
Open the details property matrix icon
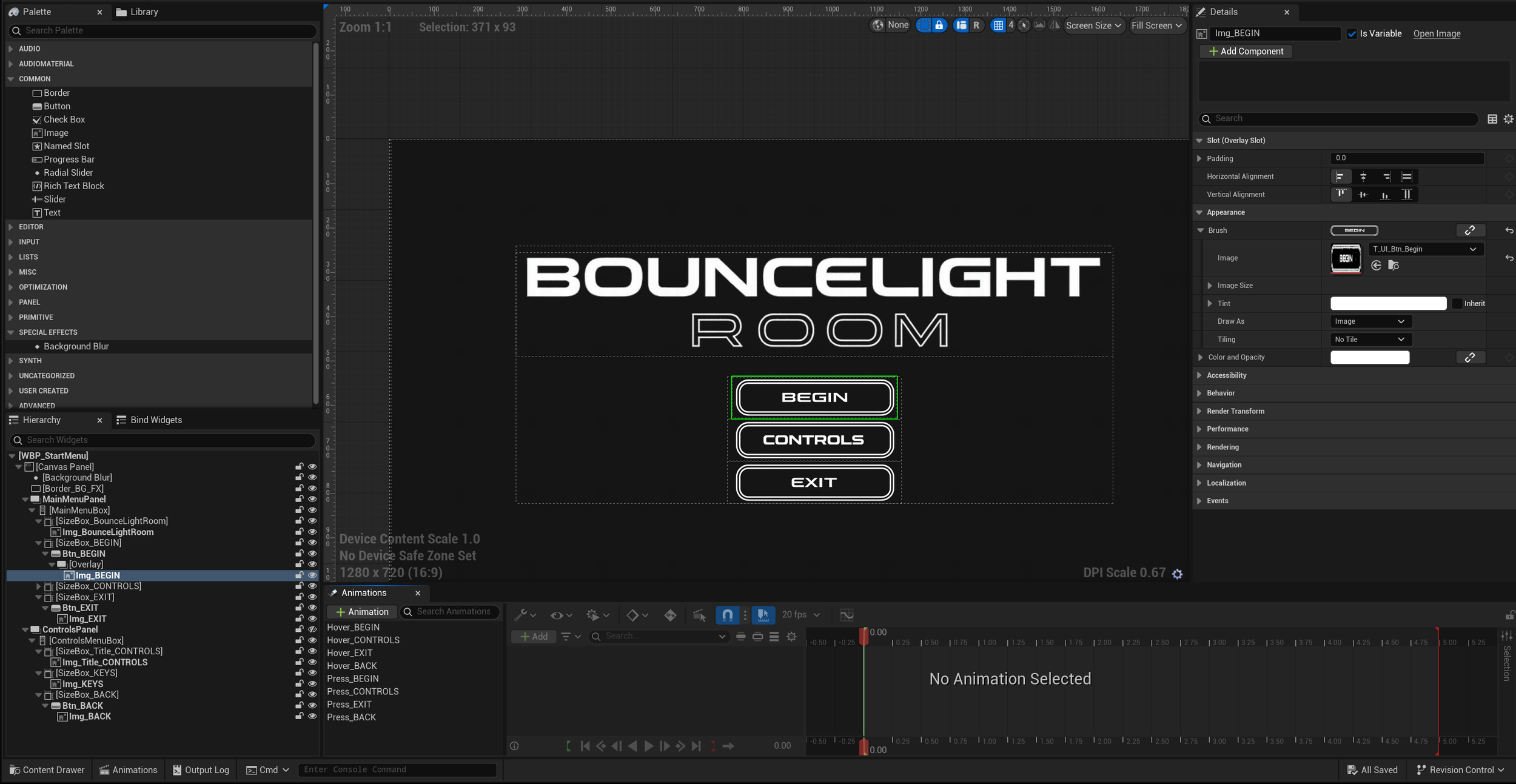[1492, 119]
